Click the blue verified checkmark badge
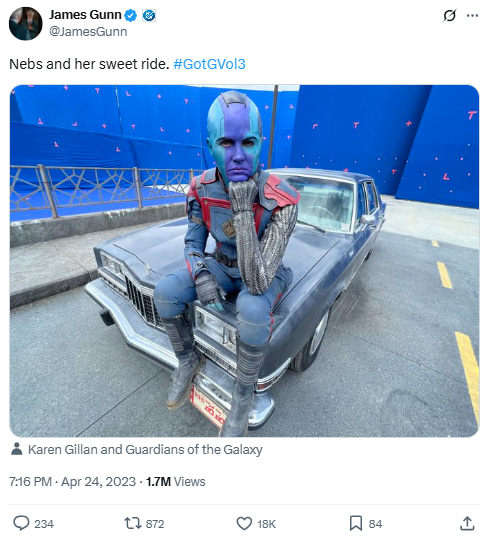This screenshot has height=537, width=492. [131, 15]
